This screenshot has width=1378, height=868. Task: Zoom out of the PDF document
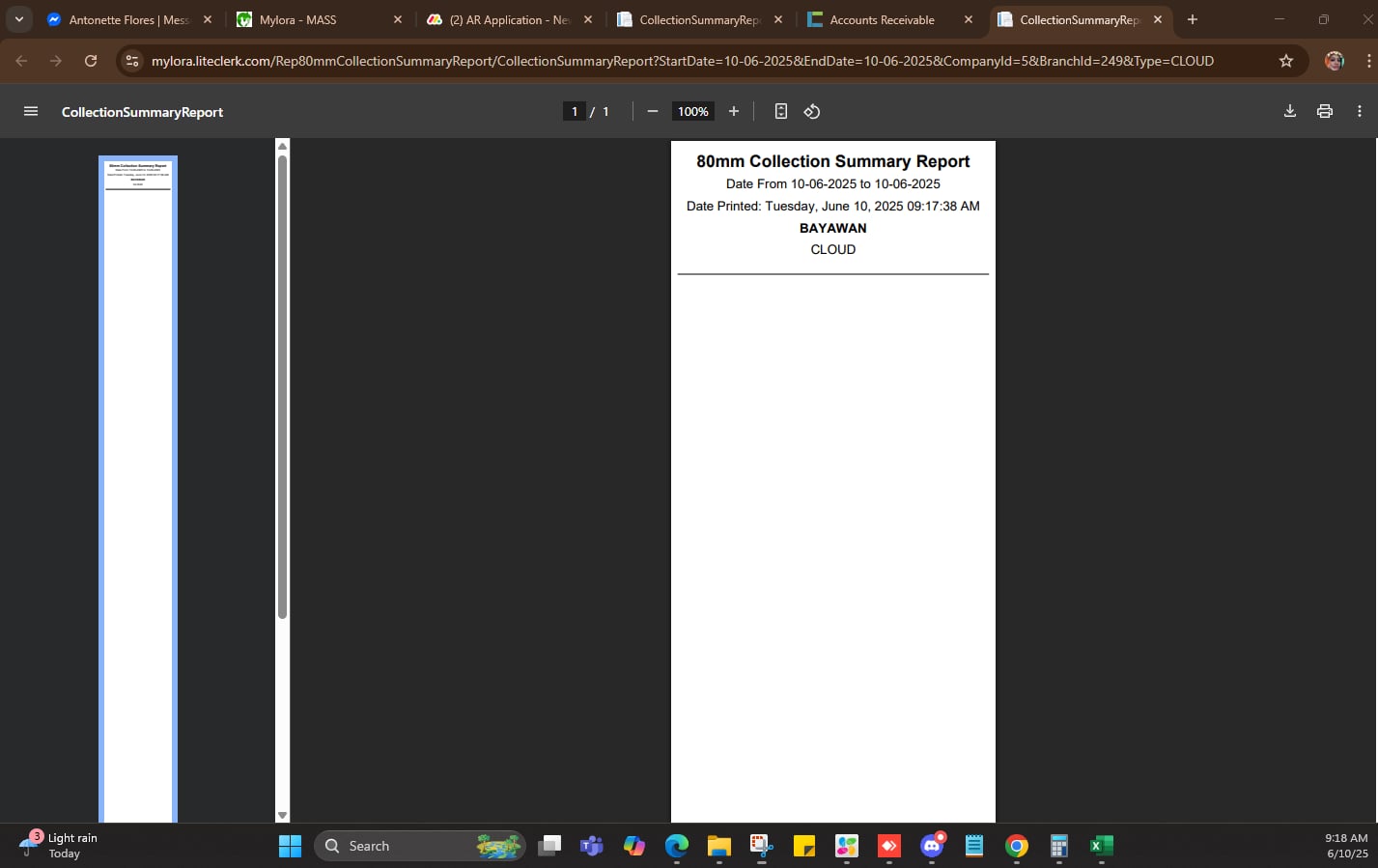[x=653, y=112]
